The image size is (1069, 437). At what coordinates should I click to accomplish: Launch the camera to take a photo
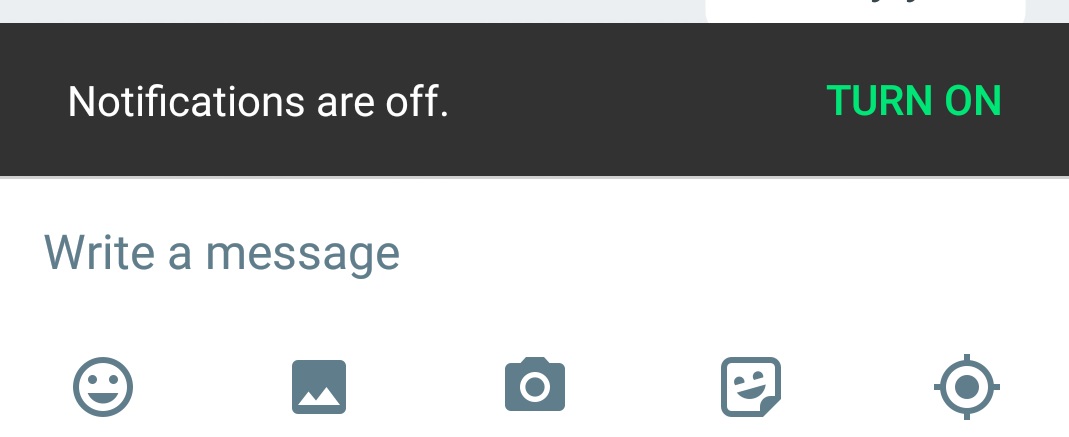click(535, 384)
